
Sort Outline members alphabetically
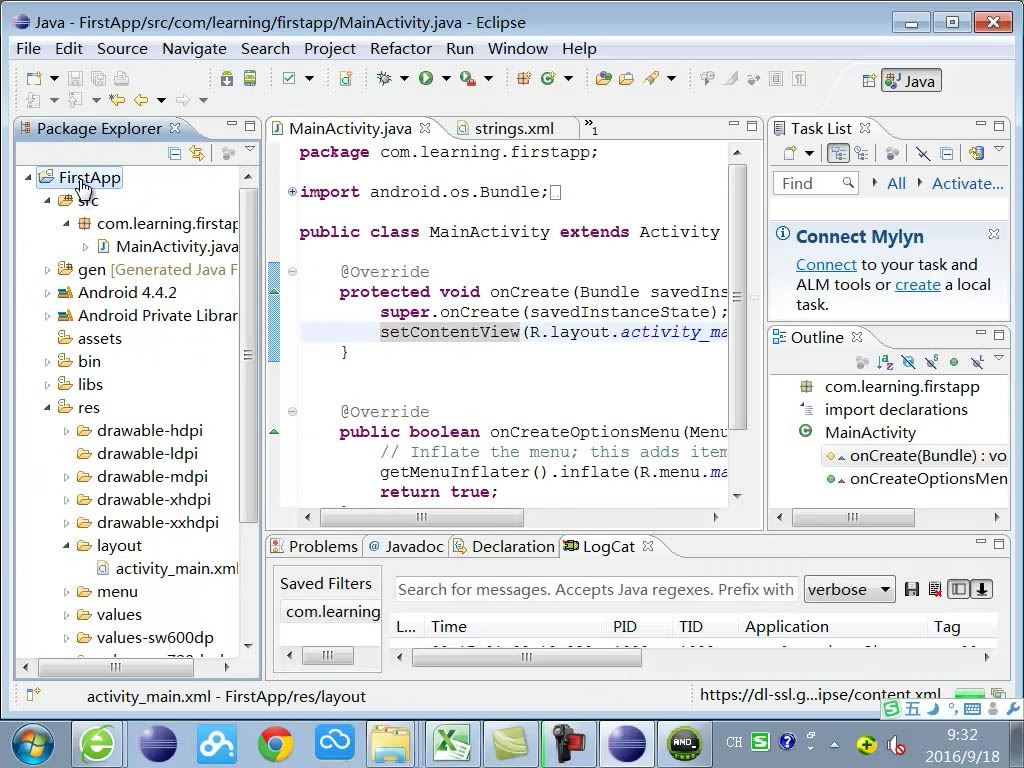point(885,362)
